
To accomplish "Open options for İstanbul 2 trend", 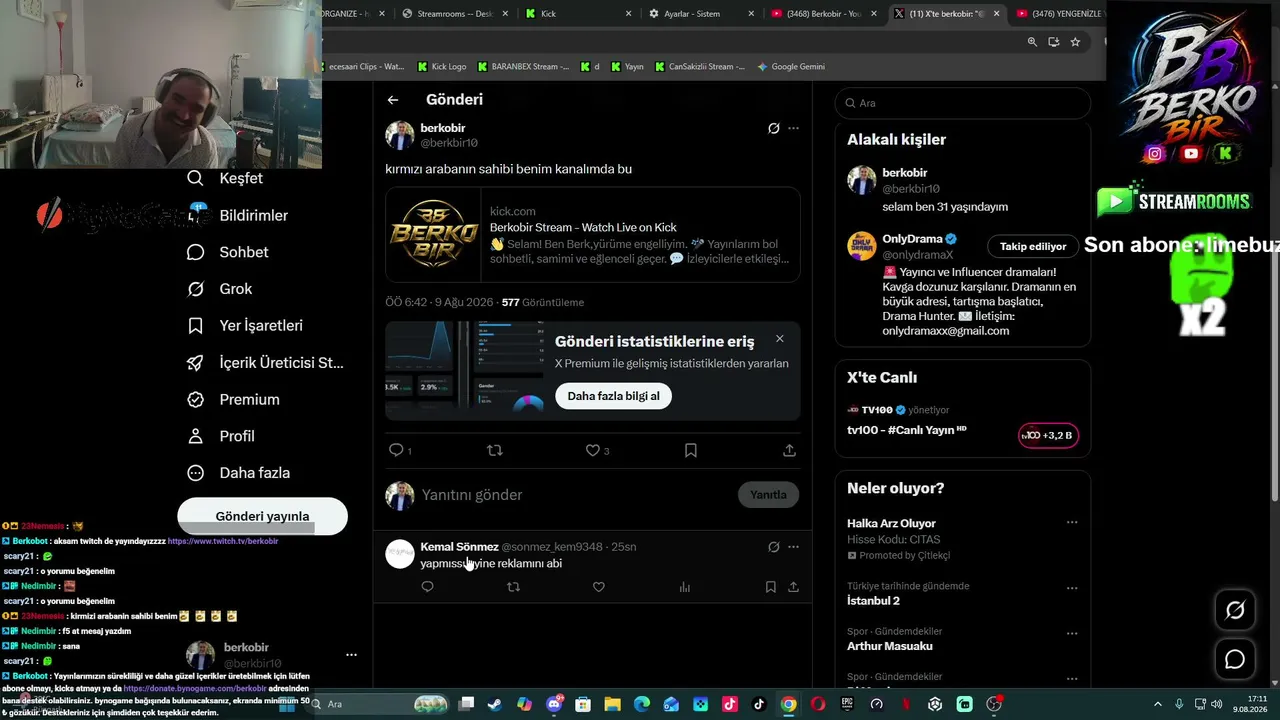I will [1072, 587].
